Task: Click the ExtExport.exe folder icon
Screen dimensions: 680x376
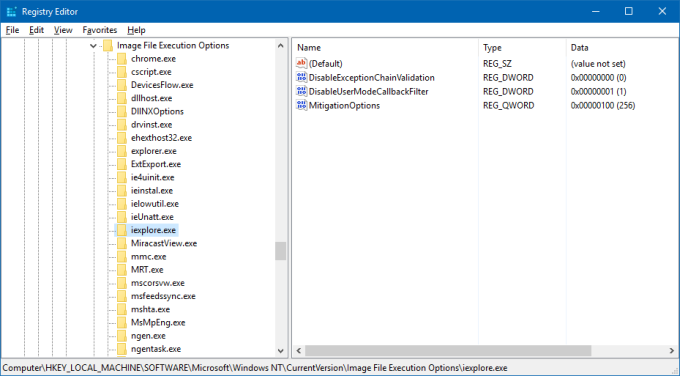Action: click(122, 164)
